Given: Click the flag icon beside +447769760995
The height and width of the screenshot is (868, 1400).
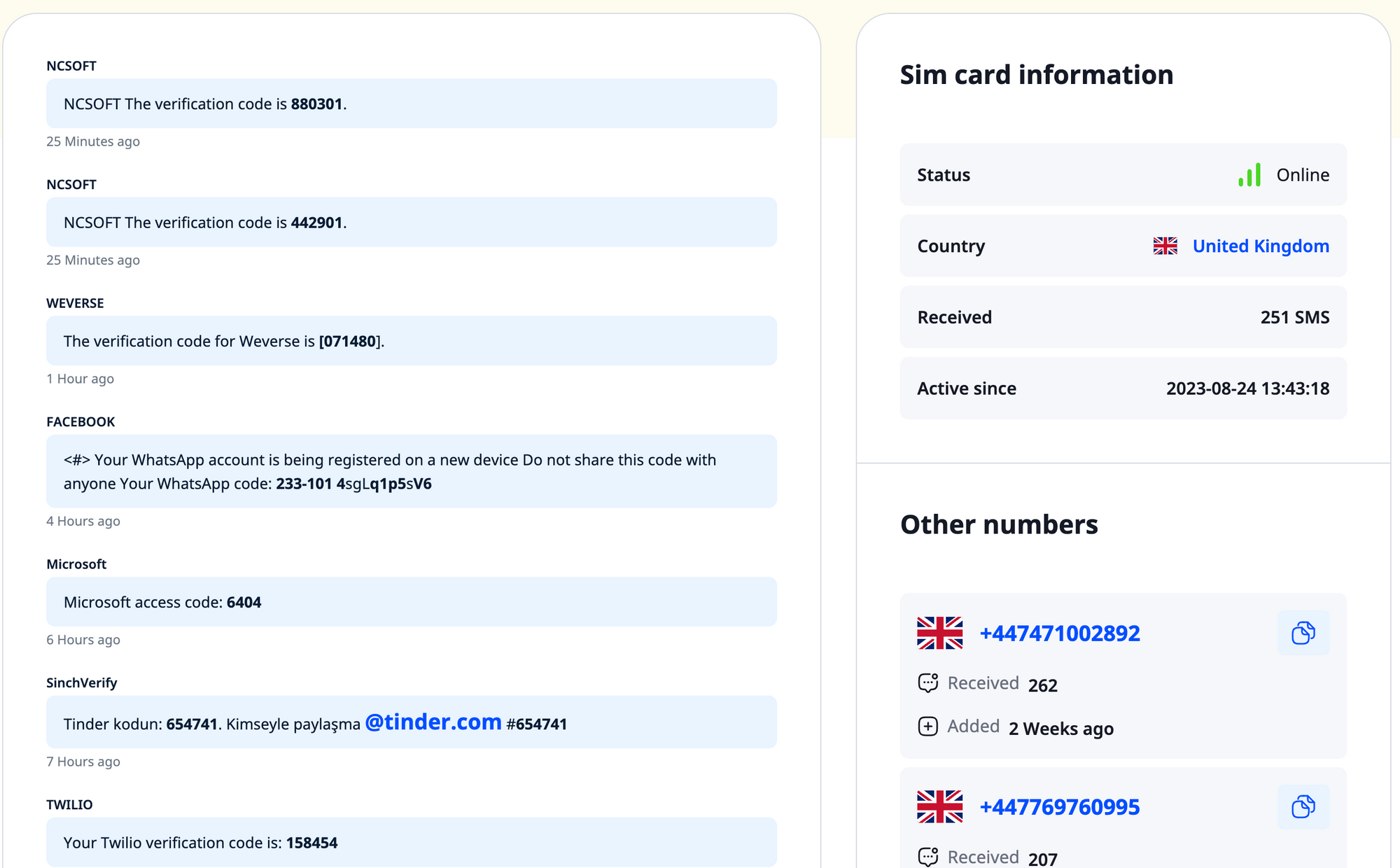Looking at the screenshot, I should [939, 806].
